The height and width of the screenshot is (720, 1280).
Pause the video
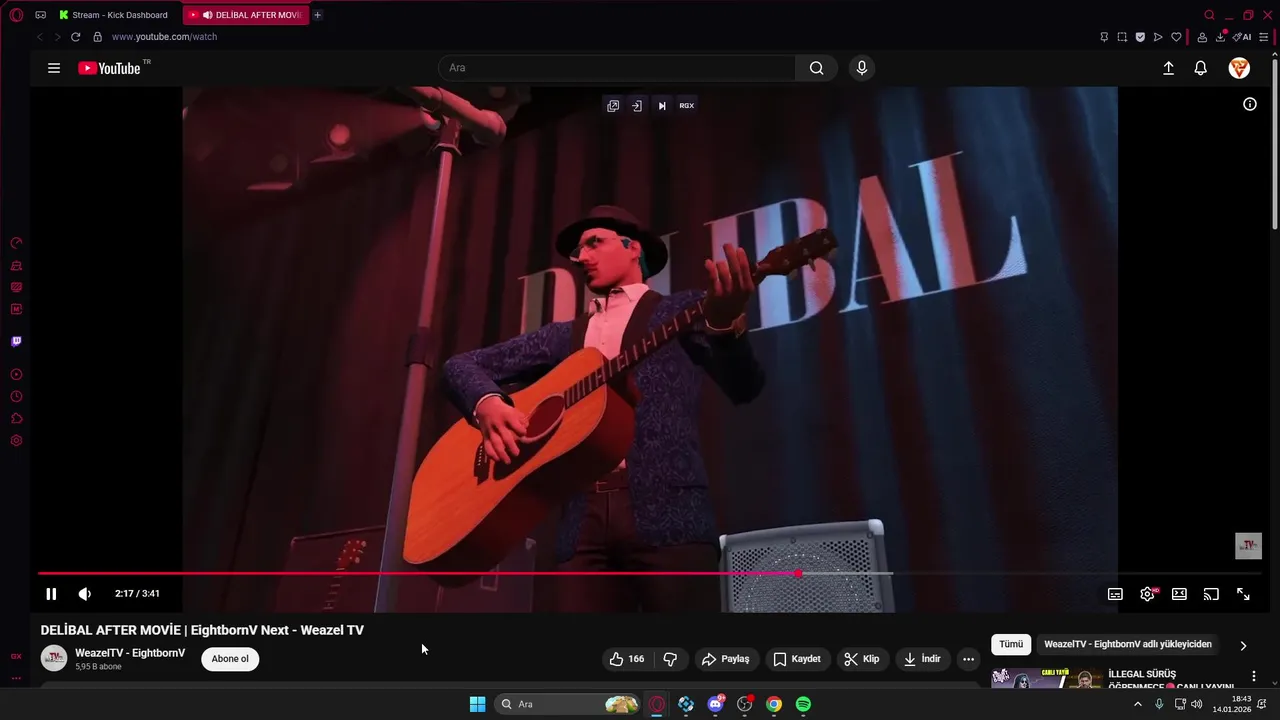pos(51,594)
